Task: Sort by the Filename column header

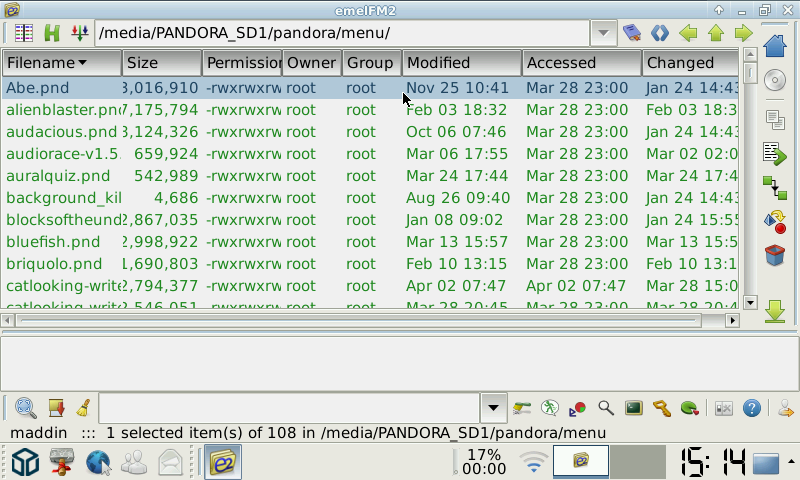Action: coord(62,63)
